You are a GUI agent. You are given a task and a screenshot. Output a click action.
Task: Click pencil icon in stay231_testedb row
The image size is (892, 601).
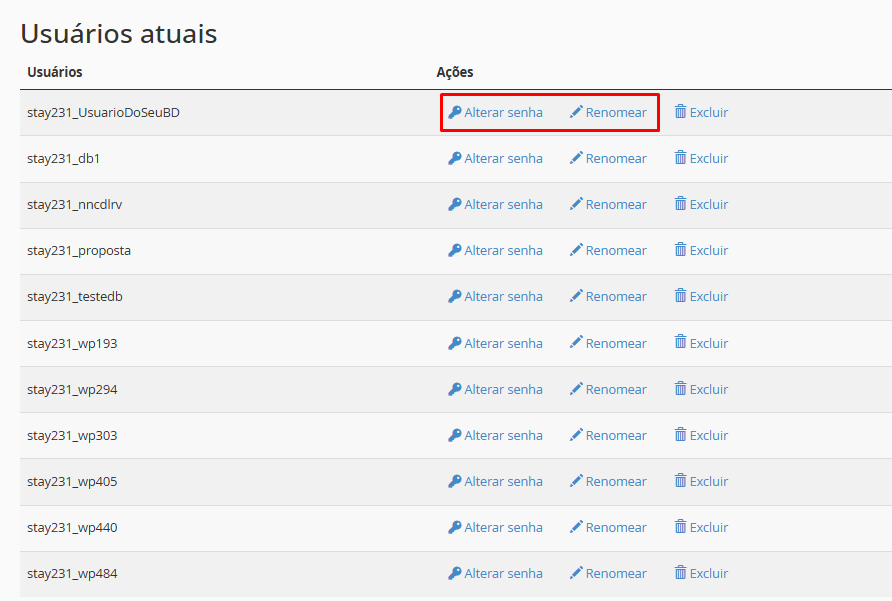click(x=576, y=296)
